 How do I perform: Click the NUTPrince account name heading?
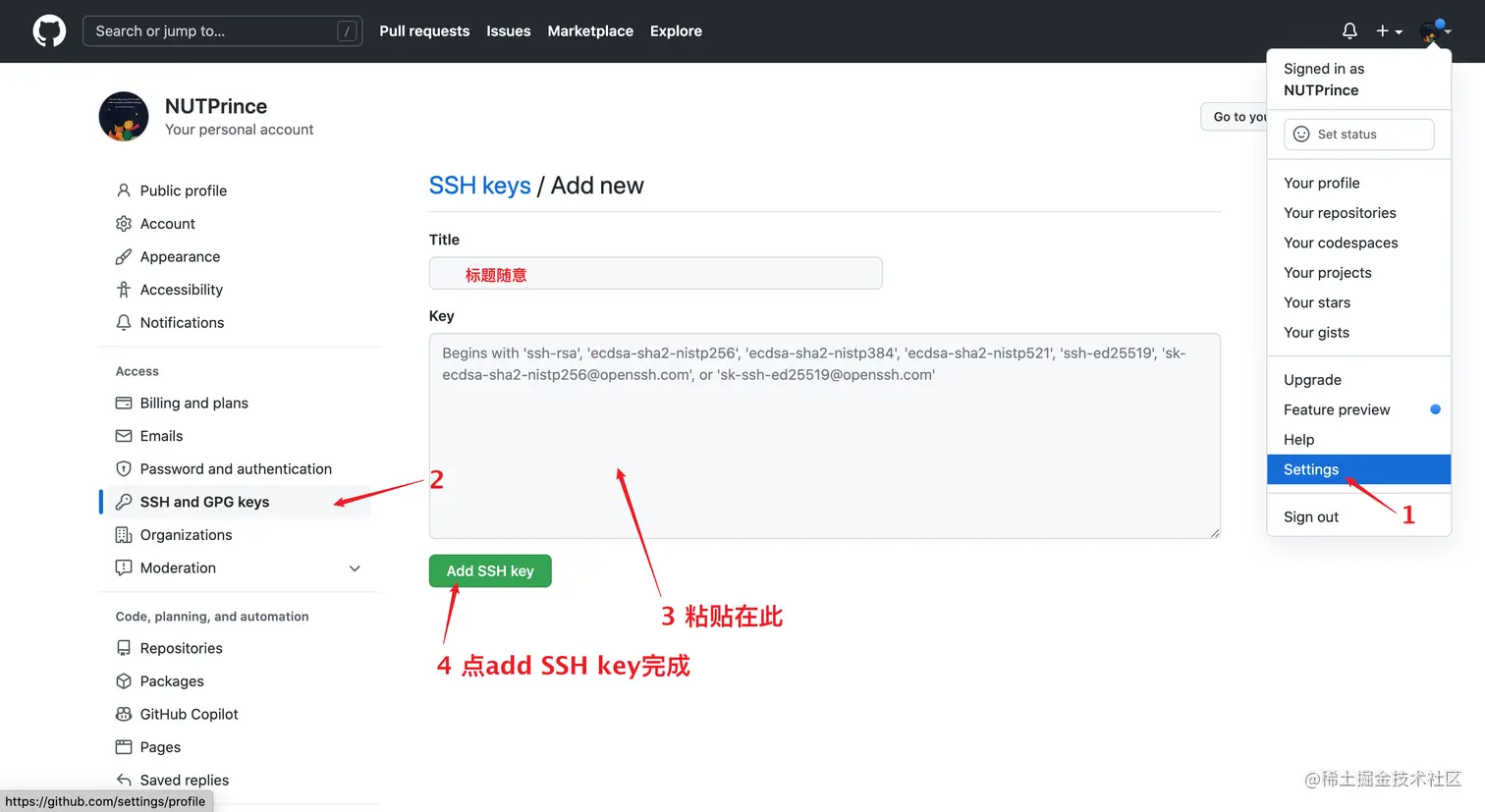[216, 106]
